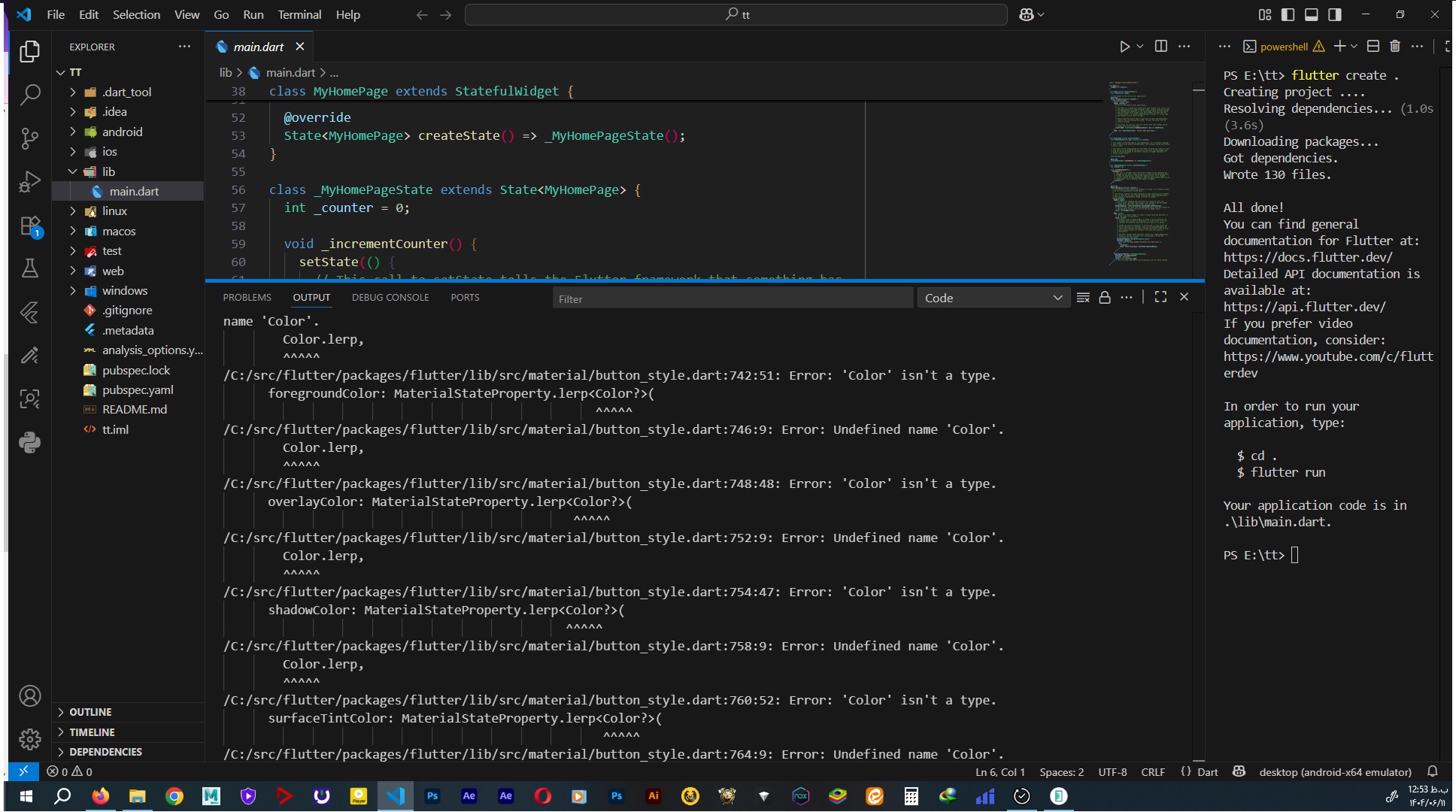Screen dimensions: 1456x812
Task: Open errors and warnings count
Action: pos(69,772)
